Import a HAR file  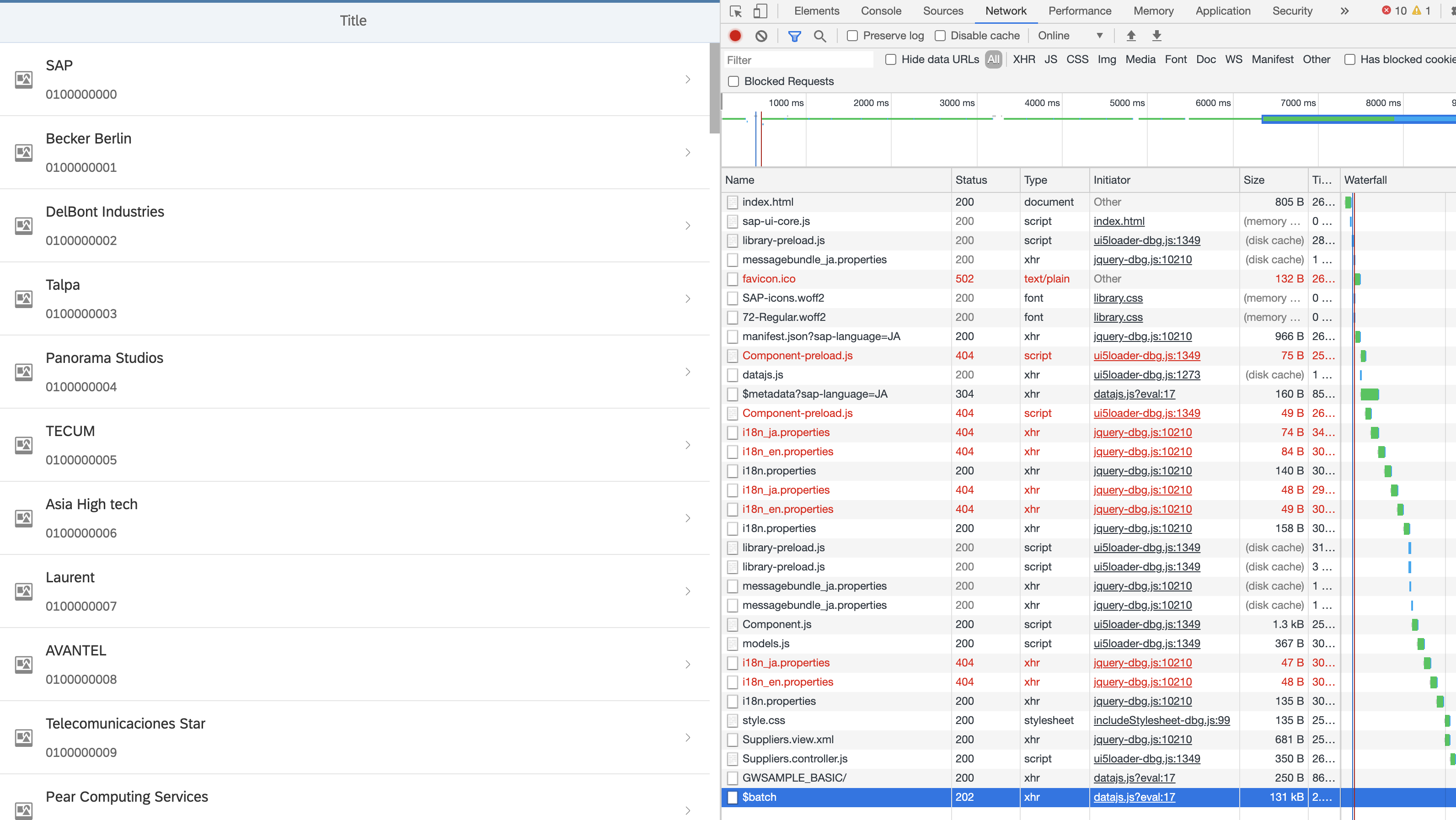coord(1131,35)
